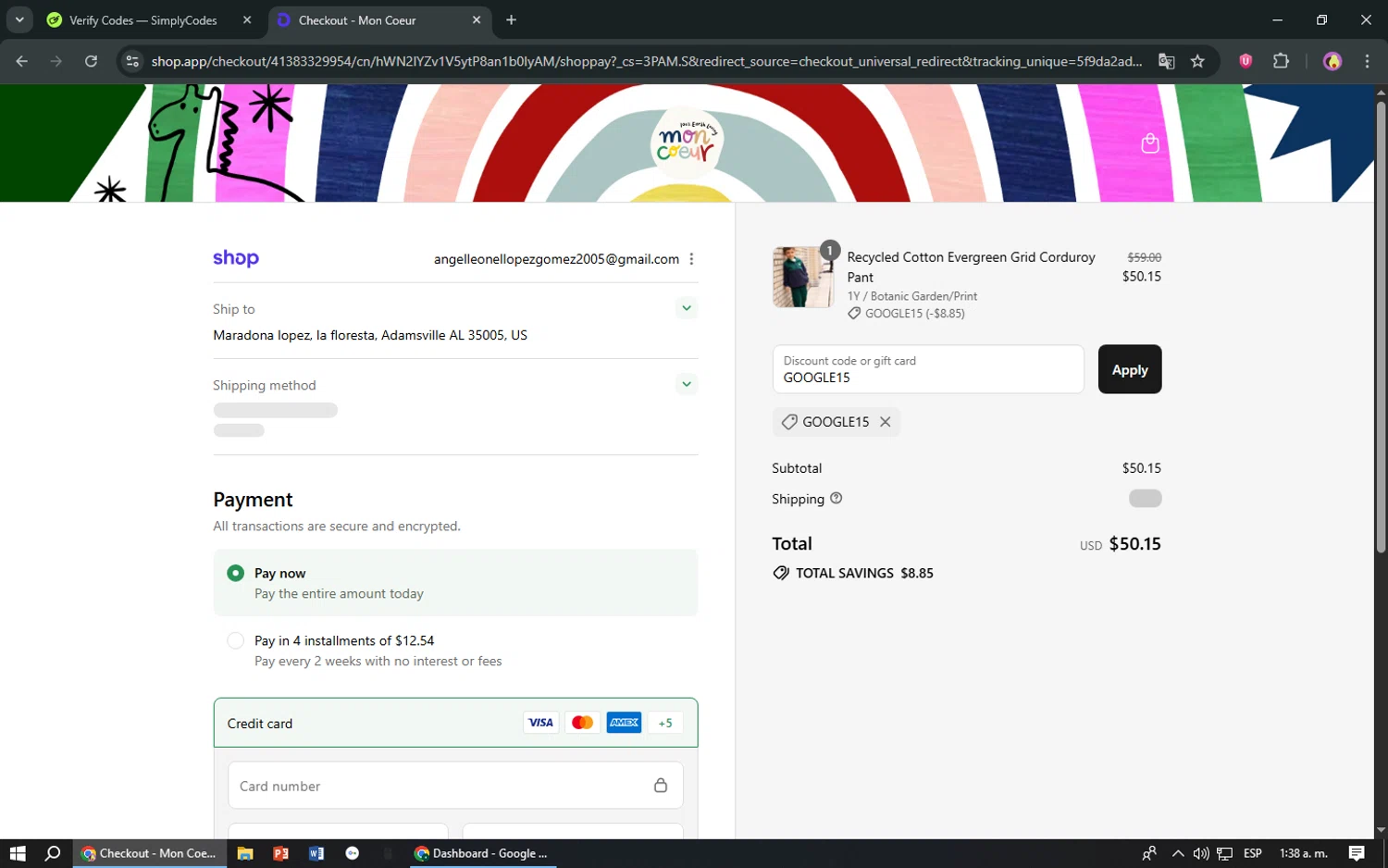1388x868 pixels.
Task: Open the notification center
Action: (1357, 853)
